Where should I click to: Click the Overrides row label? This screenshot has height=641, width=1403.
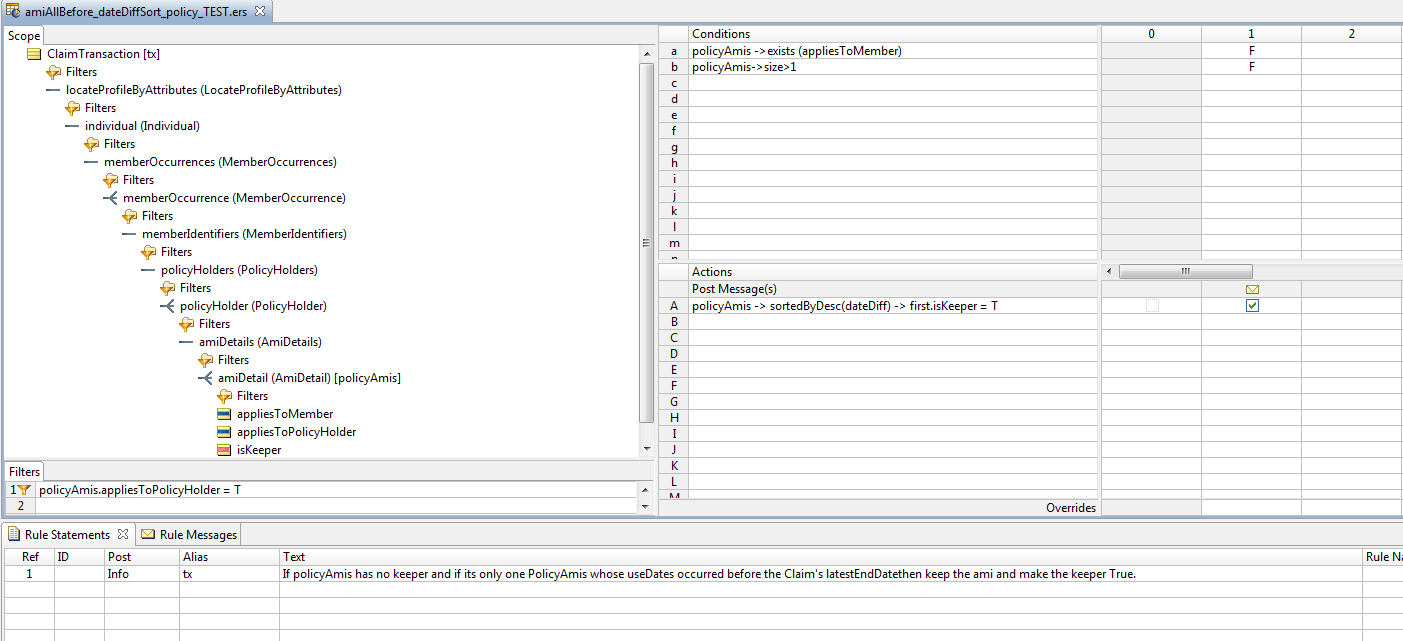(x=1071, y=508)
